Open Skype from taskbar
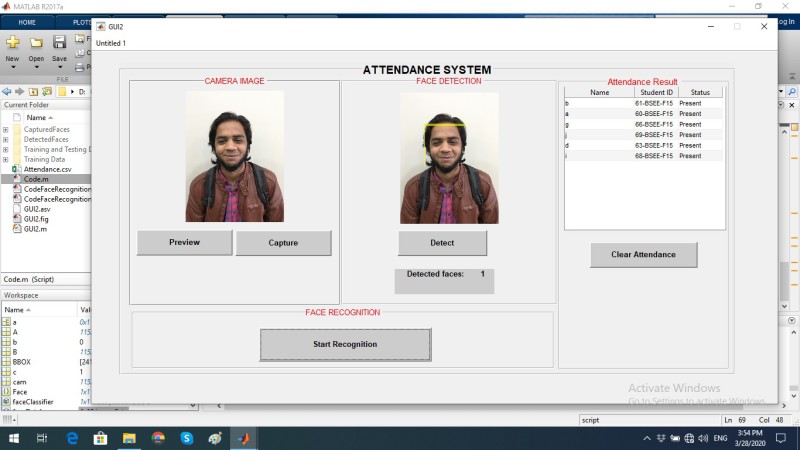 (187, 438)
